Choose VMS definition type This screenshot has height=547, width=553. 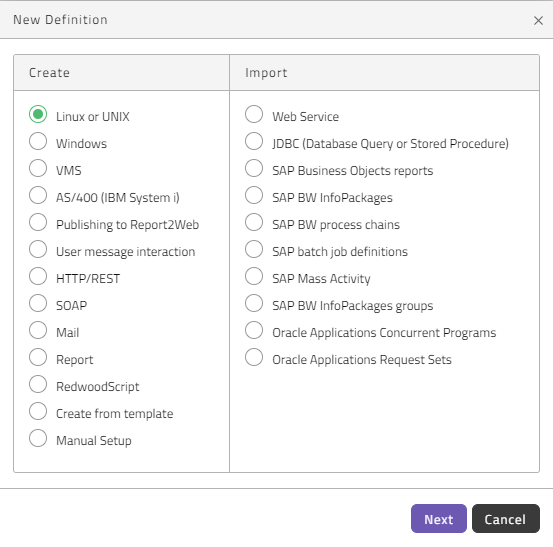(38, 168)
